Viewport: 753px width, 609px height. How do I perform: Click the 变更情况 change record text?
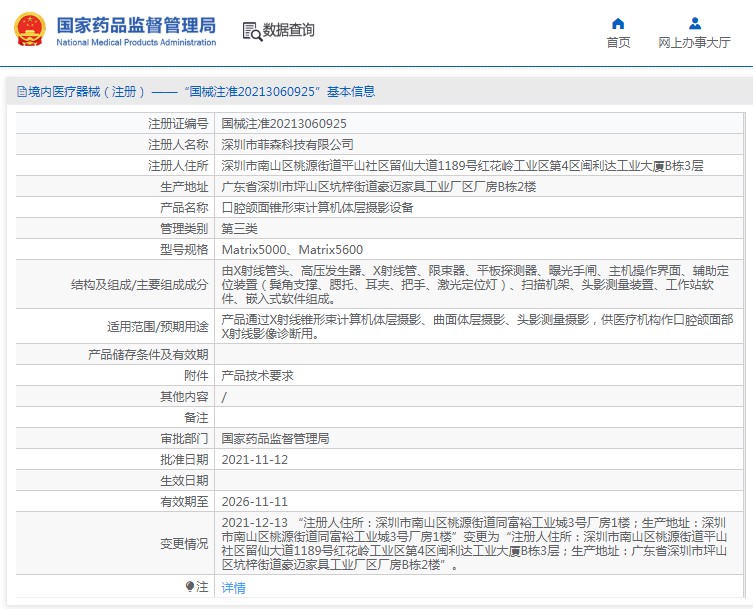pyautogui.click(x=474, y=544)
